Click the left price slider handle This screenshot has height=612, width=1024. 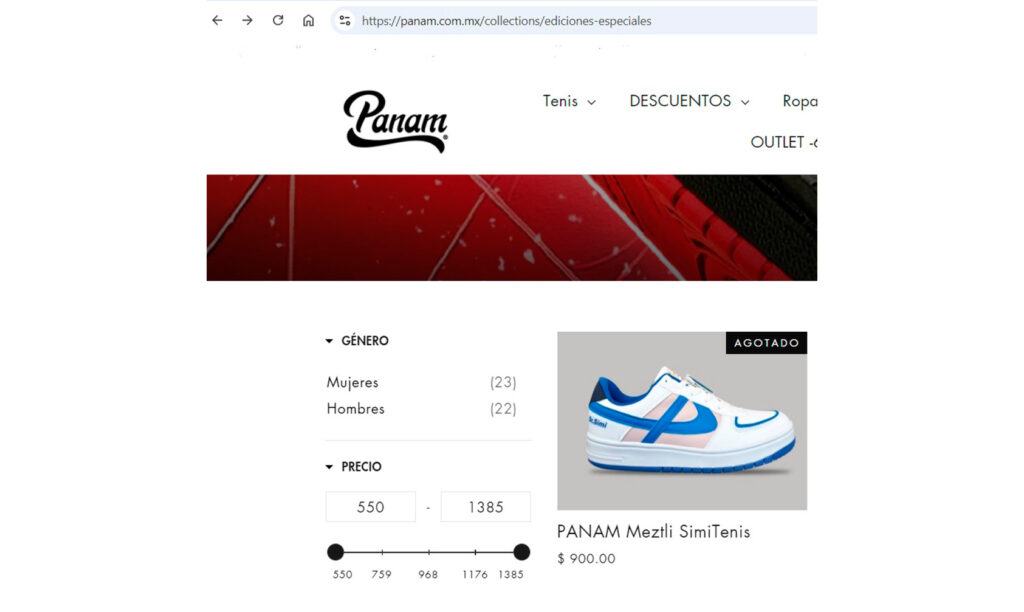(335, 552)
